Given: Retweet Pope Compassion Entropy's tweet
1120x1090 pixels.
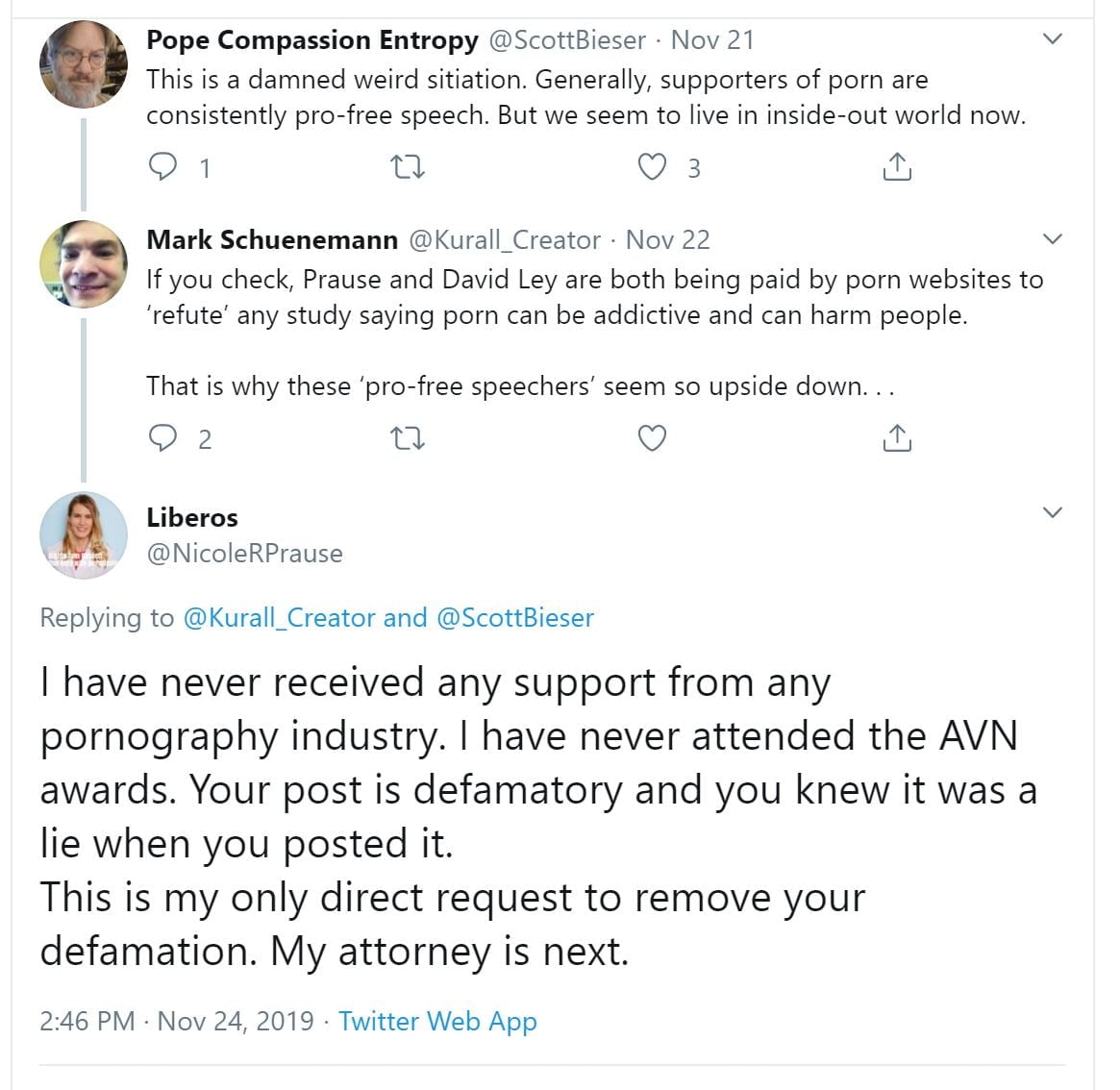Looking at the screenshot, I should 409,167.
